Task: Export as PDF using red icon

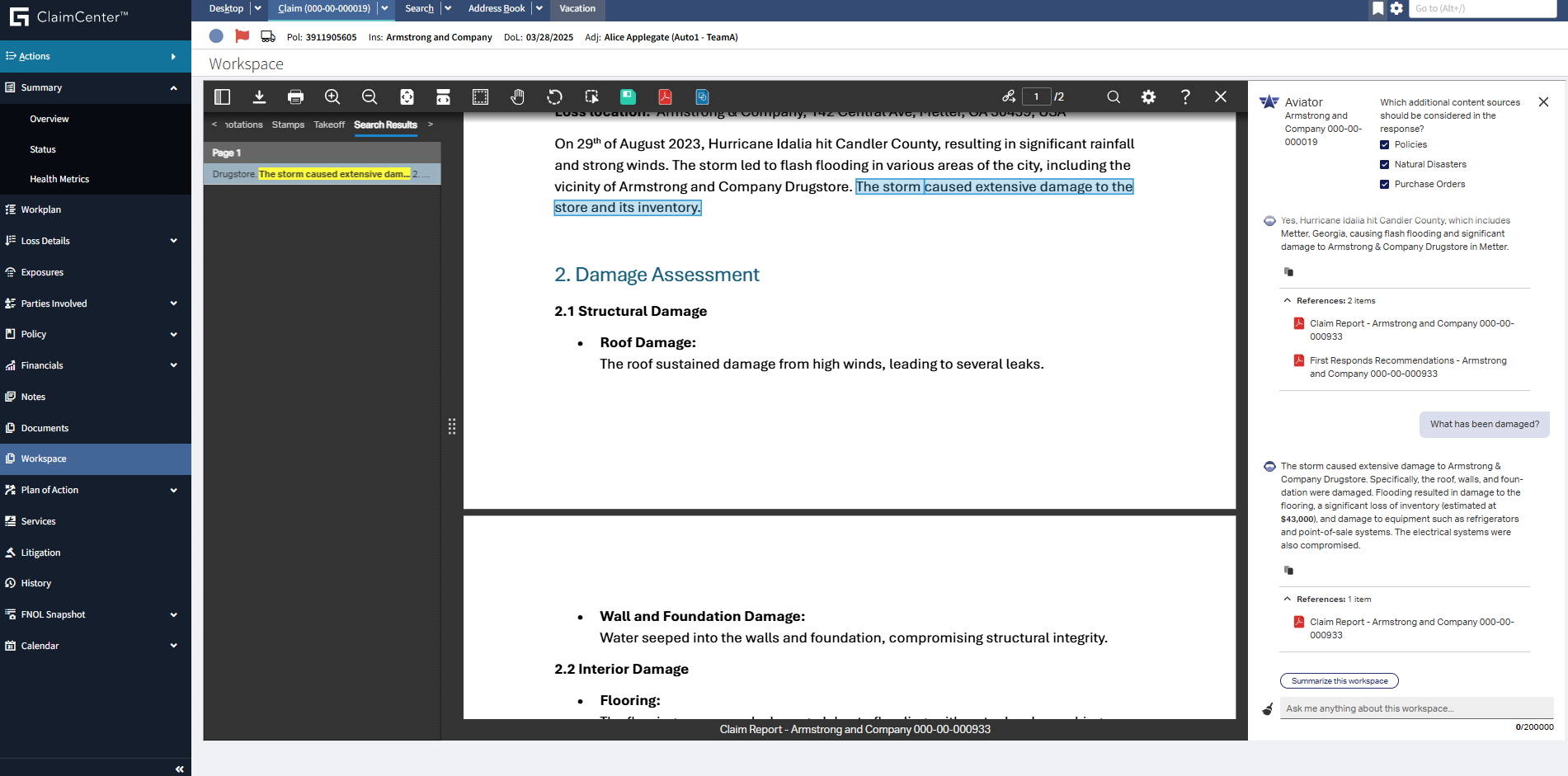Action: coord(665,96)
